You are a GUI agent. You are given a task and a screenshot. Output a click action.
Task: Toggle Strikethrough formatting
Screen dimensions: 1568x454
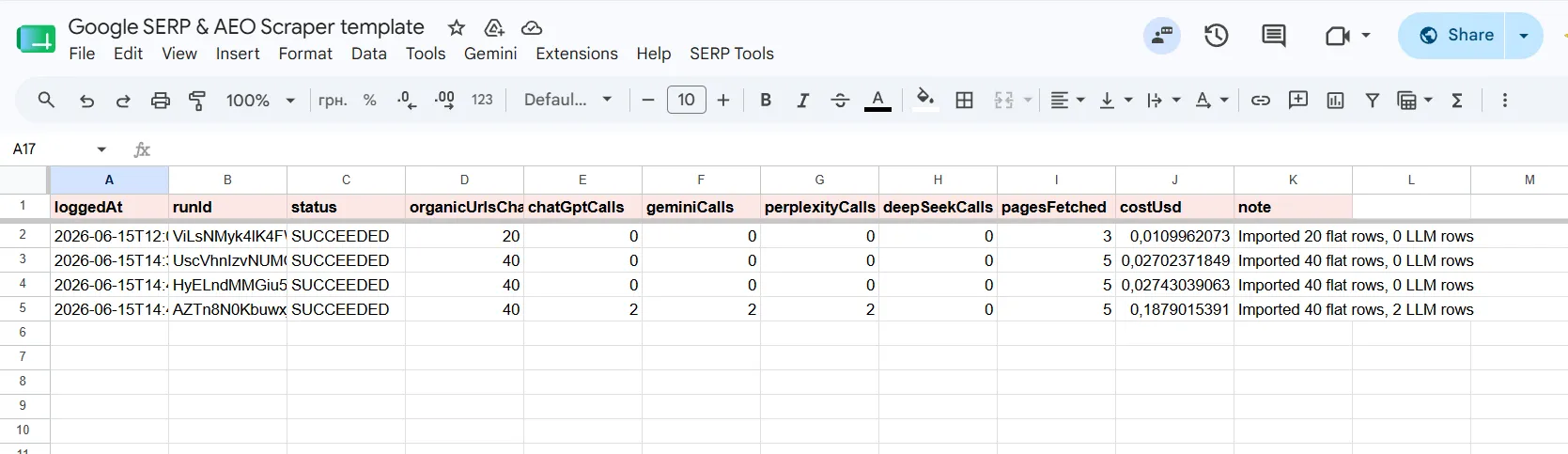pyautogui.click(x=840, y=100)
